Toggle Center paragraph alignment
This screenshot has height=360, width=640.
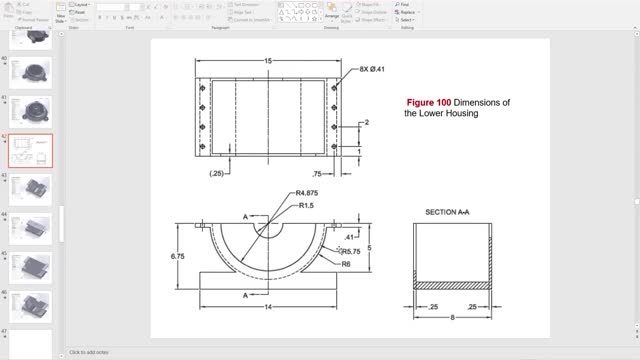183,18
